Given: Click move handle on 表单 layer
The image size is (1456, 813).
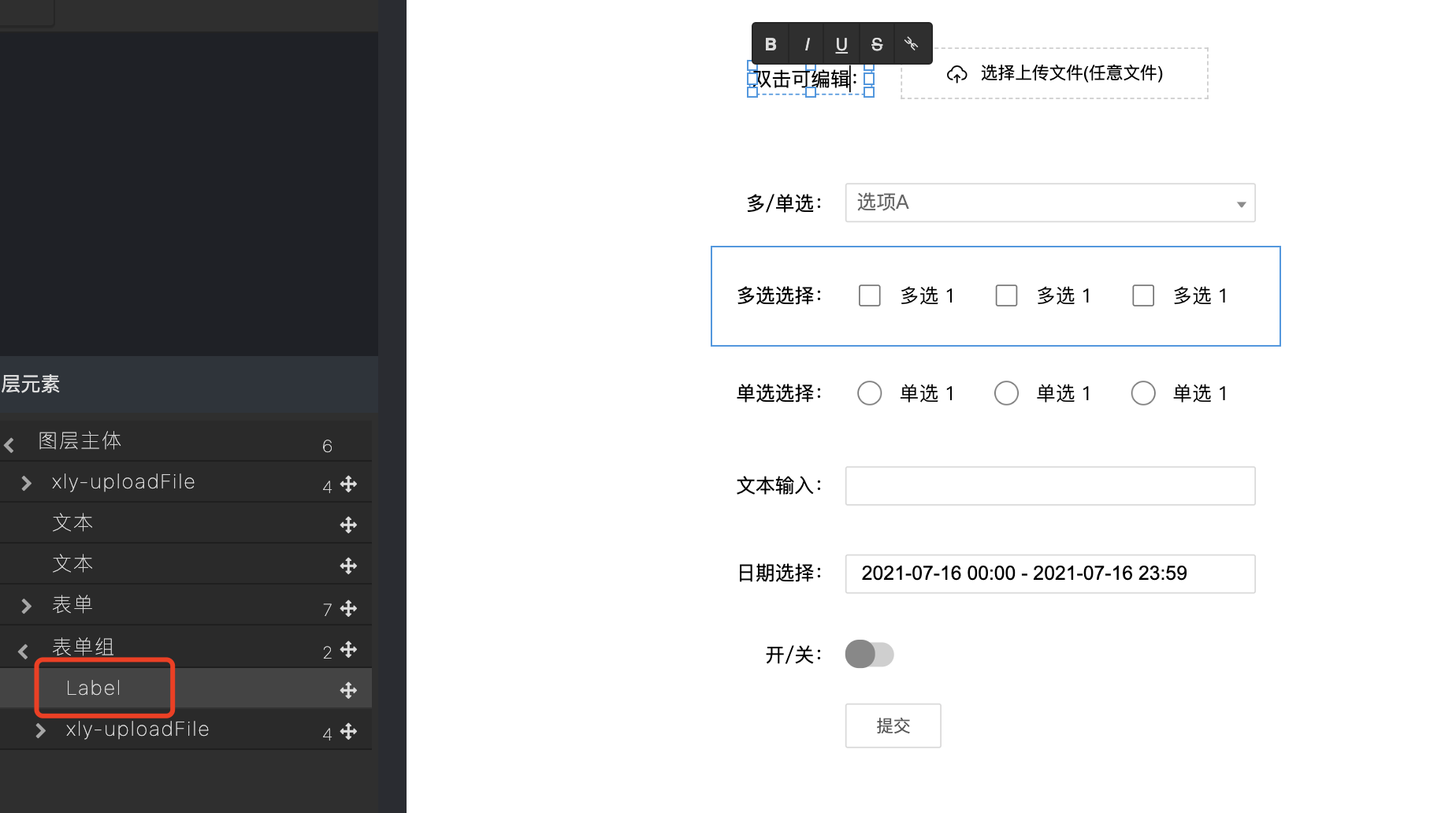Looking at the screenshot, I should click(x=348, y=608).
